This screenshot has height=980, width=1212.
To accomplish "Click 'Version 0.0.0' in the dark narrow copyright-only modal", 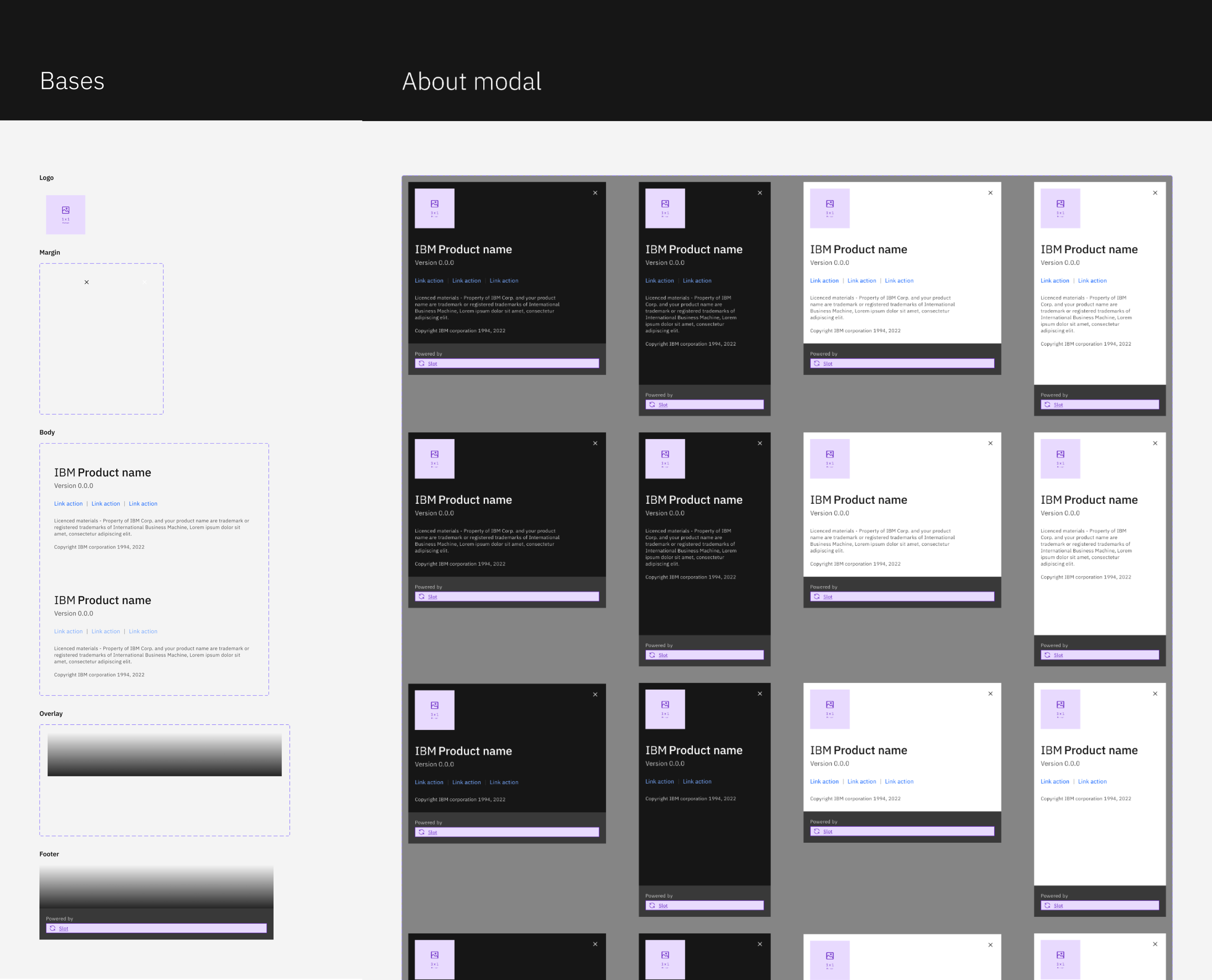I will [665, 763].
